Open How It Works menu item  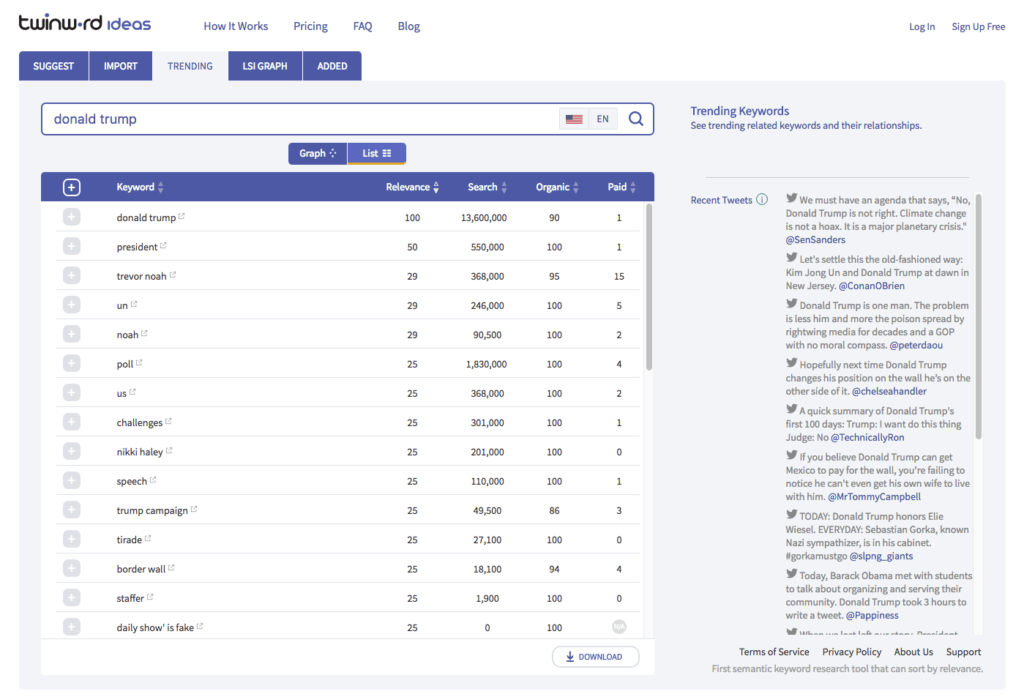[236, 26]
